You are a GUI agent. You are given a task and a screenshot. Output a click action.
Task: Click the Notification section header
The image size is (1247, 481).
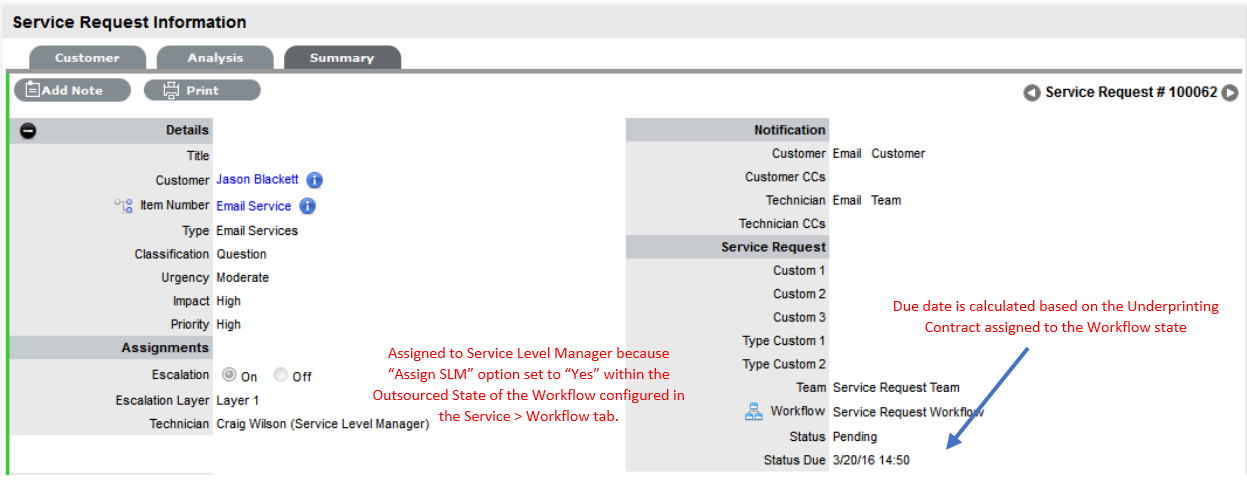click(727, 130)
